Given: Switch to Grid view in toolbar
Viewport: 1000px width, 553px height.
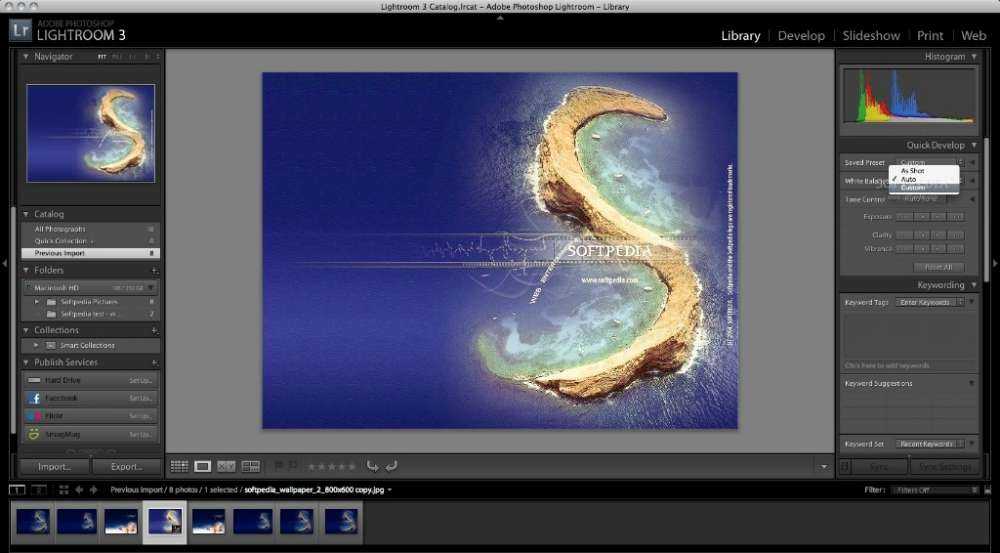Looking at the screenshot, I should (x=179, y=466).
